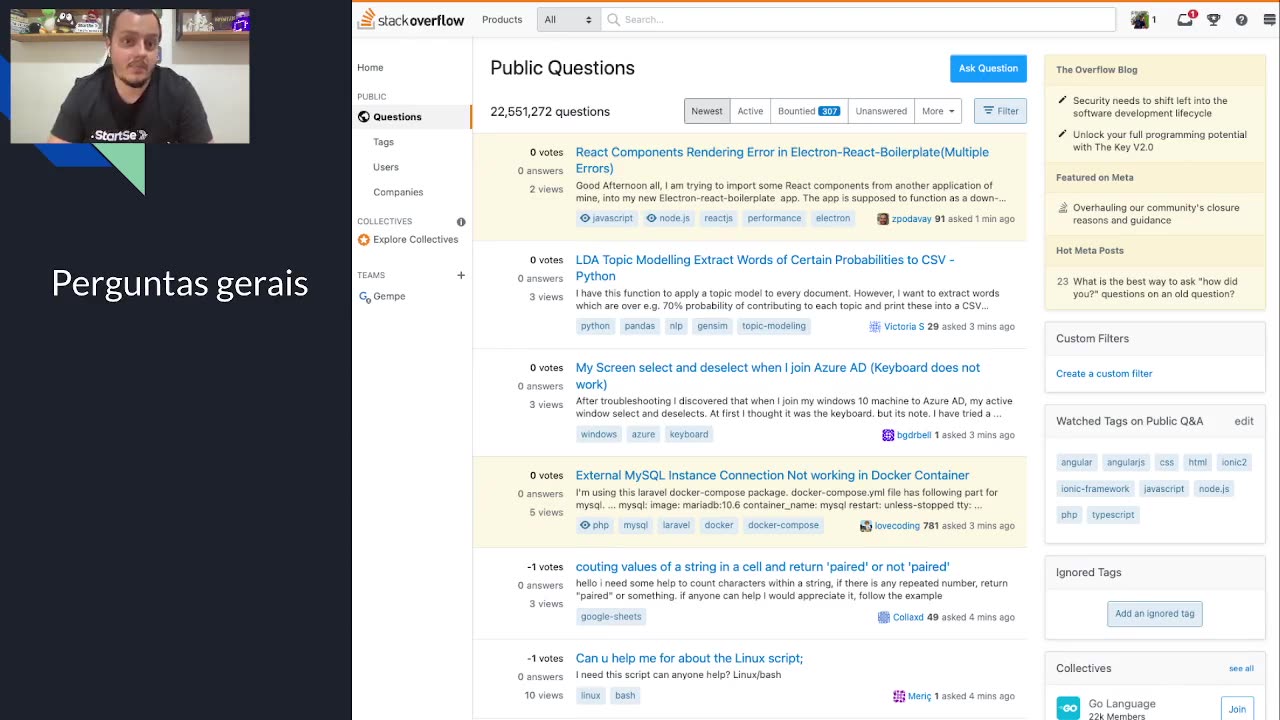Select the Active tab
Screen dimensions: 1280x720
click(750, 111)
